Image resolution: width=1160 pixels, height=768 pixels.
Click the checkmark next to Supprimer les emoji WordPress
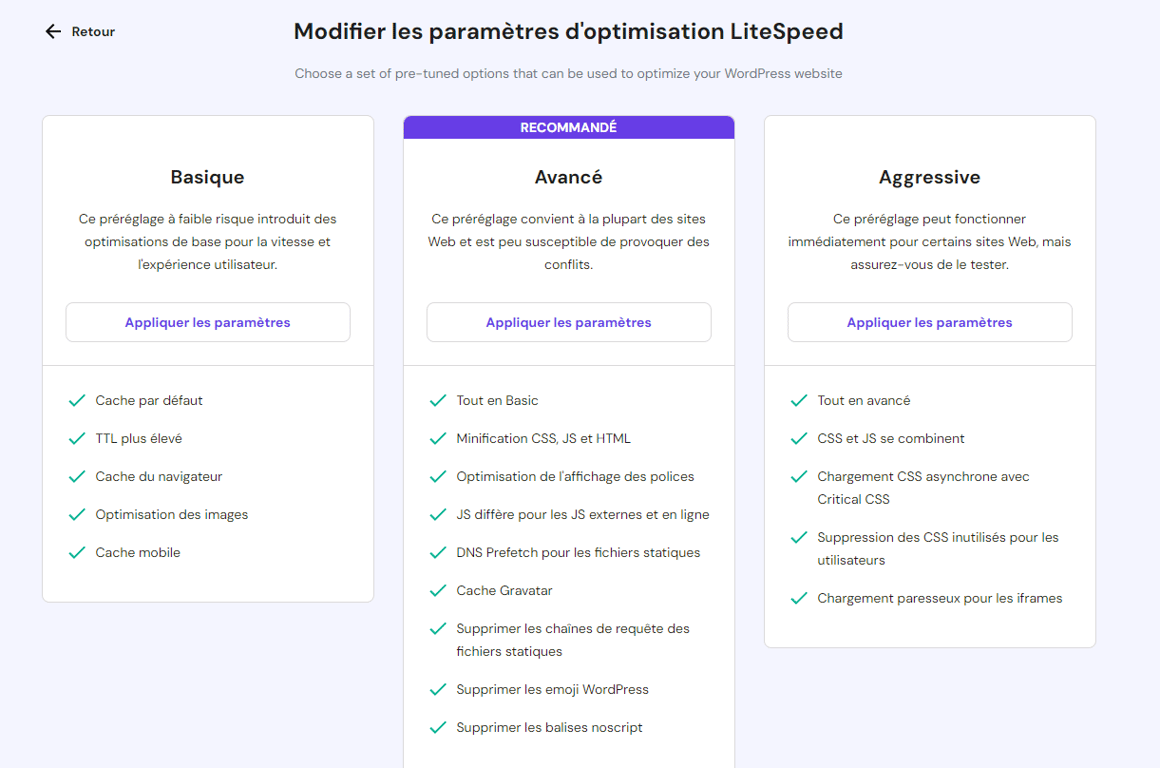(x=438, y=689)
